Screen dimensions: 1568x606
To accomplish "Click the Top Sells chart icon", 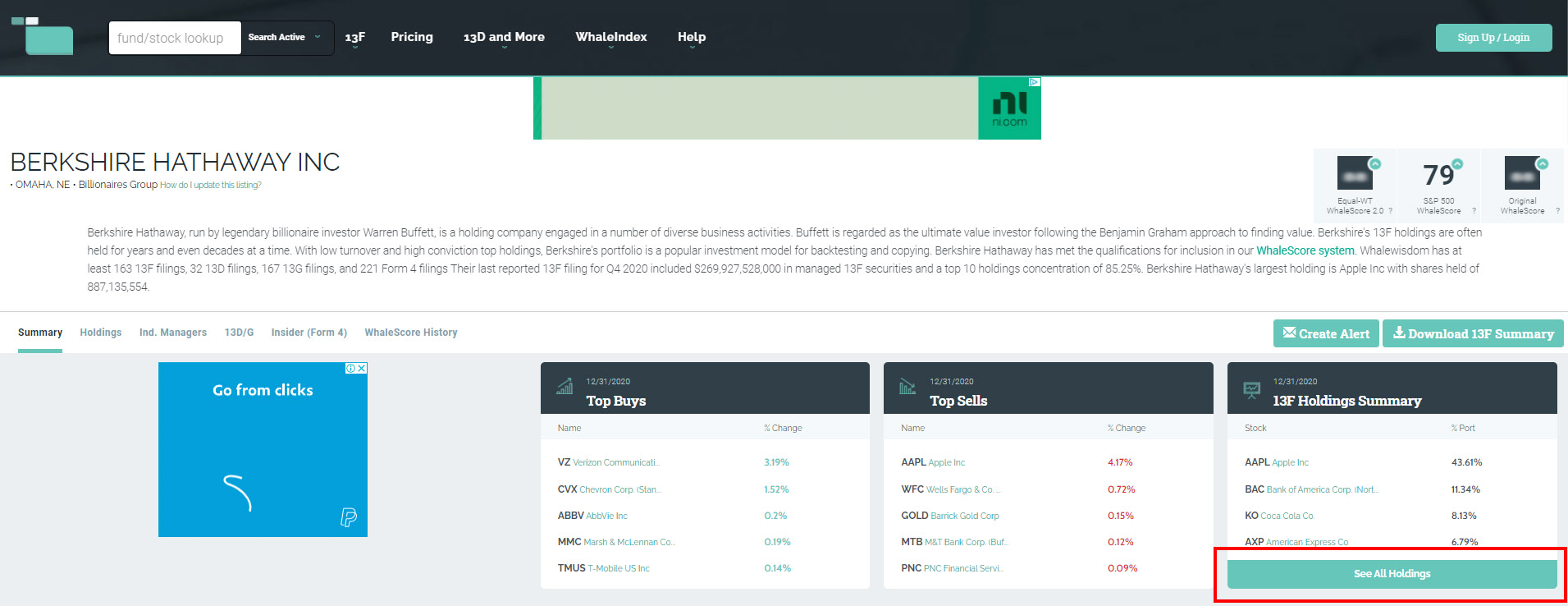I will coord(907,387).
